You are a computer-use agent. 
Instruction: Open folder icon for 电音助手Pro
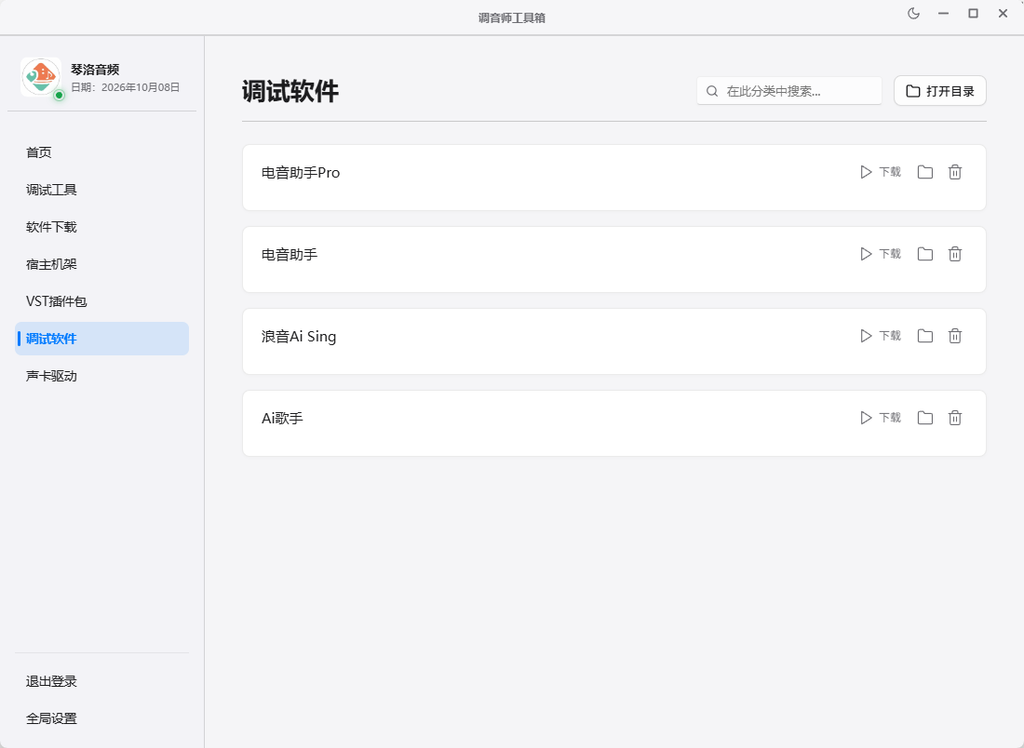coord(925,172)
